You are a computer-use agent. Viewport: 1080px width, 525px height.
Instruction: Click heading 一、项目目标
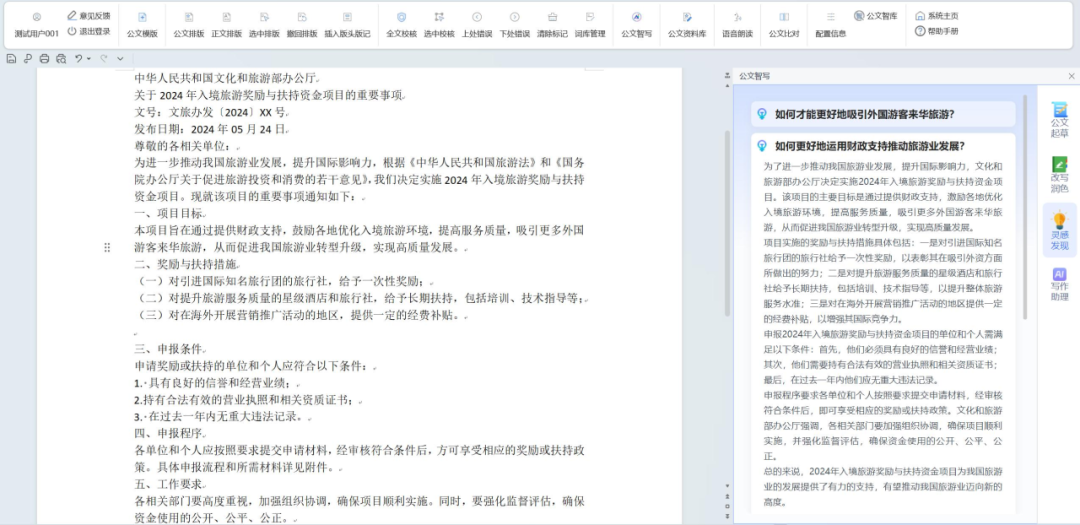coord(169,214)
